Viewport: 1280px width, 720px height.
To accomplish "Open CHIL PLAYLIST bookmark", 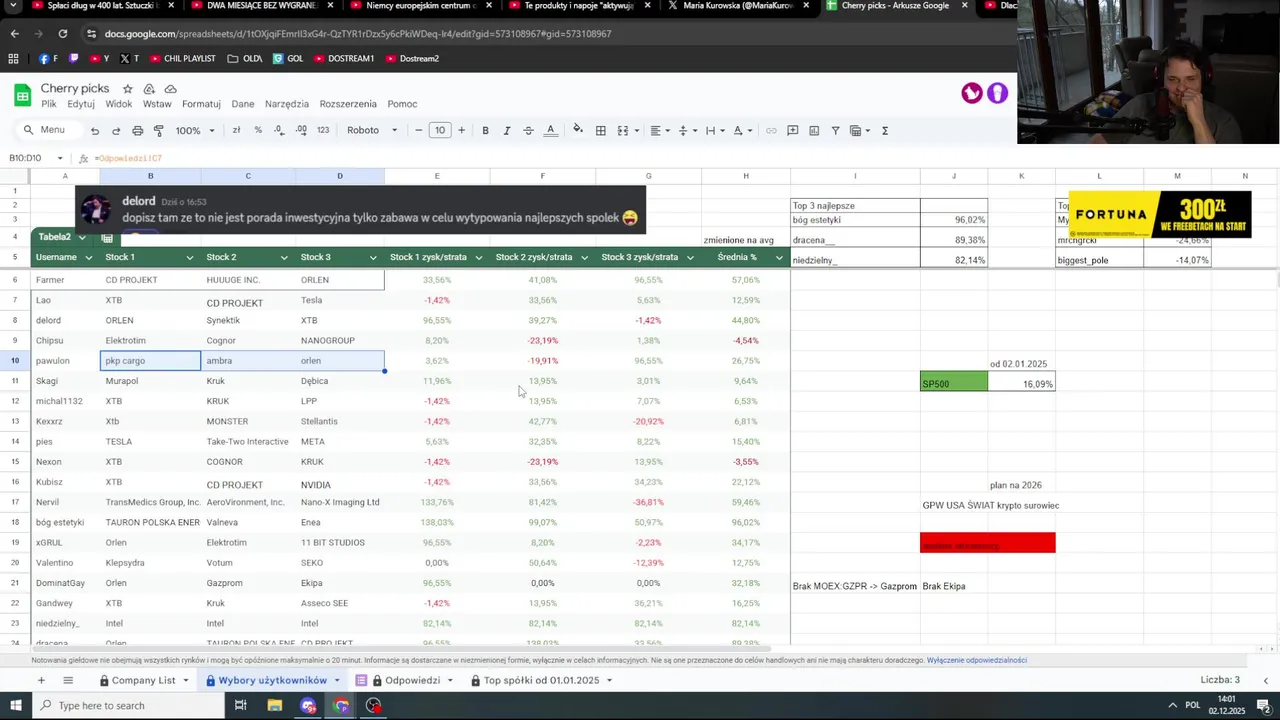I will (181, 58).
